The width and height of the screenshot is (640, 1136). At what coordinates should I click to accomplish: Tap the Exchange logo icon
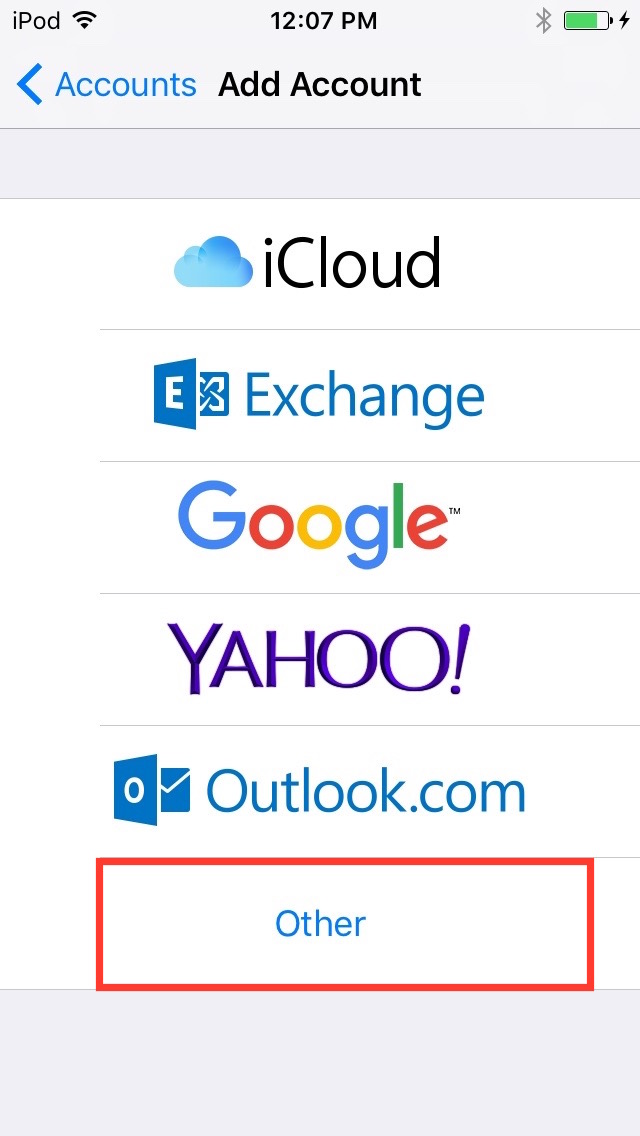pos(191,393)
